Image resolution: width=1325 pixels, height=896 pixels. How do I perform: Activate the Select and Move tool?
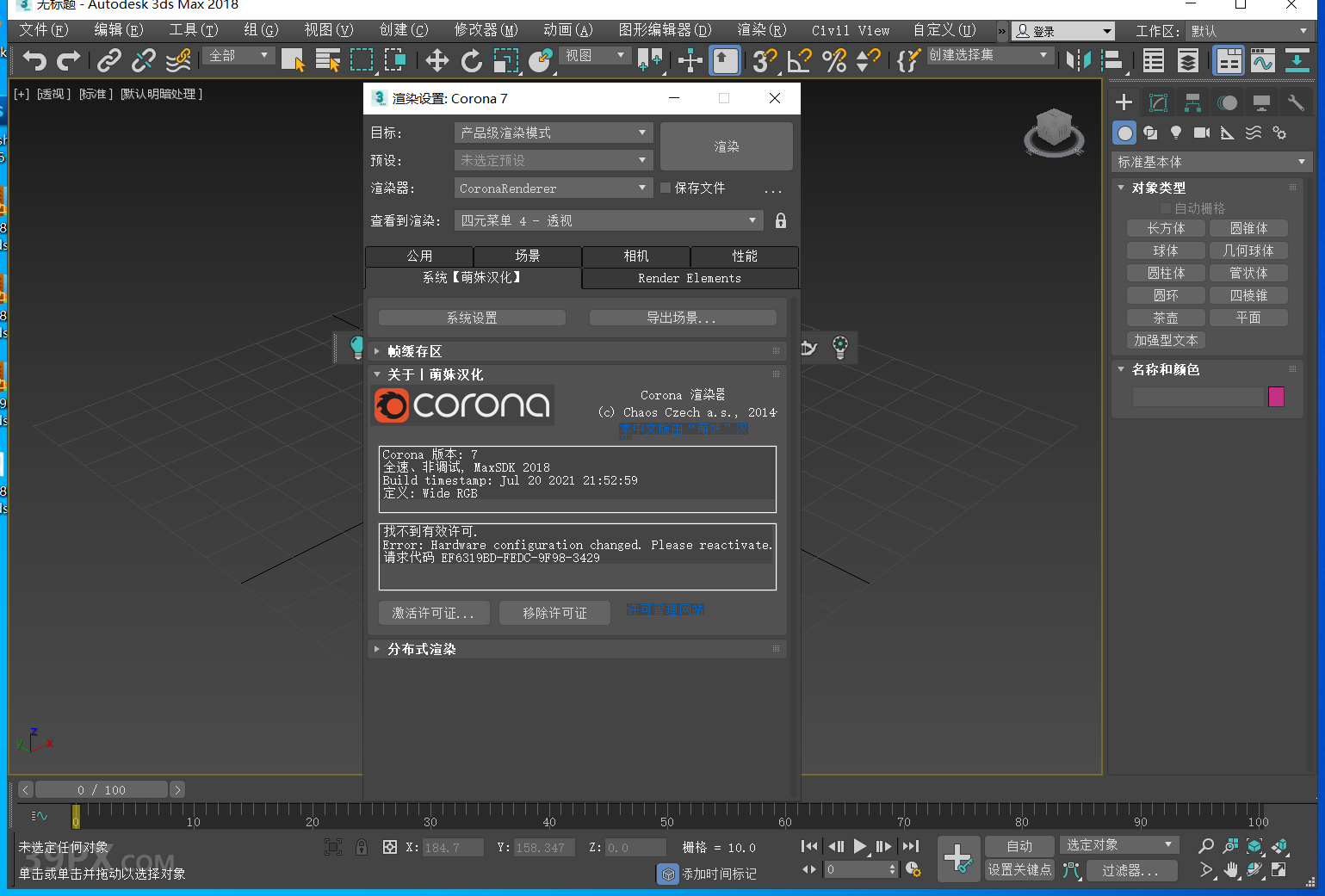pyautogui.click(x=437, y=60)
